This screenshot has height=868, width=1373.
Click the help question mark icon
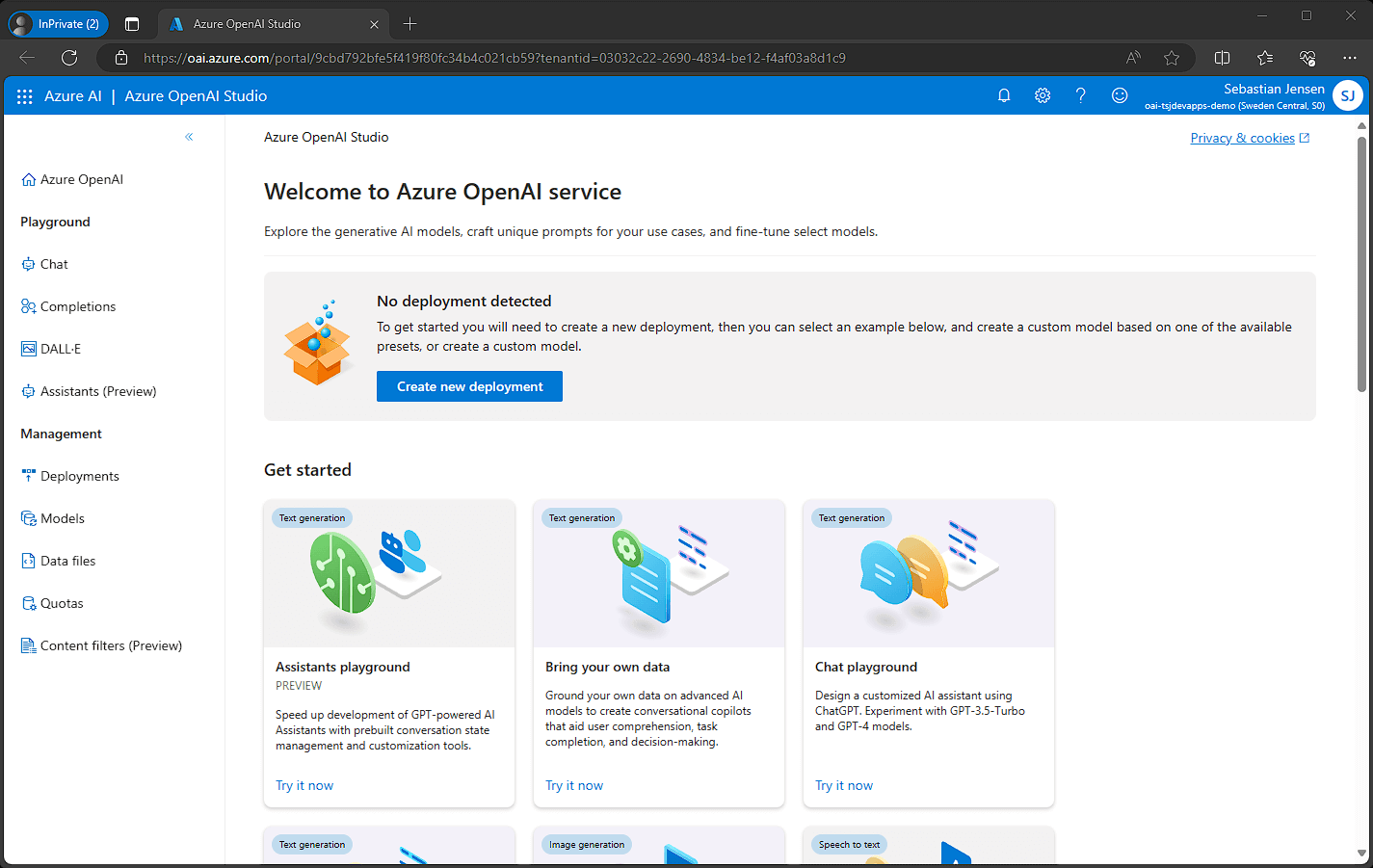tap(1081, 95)
